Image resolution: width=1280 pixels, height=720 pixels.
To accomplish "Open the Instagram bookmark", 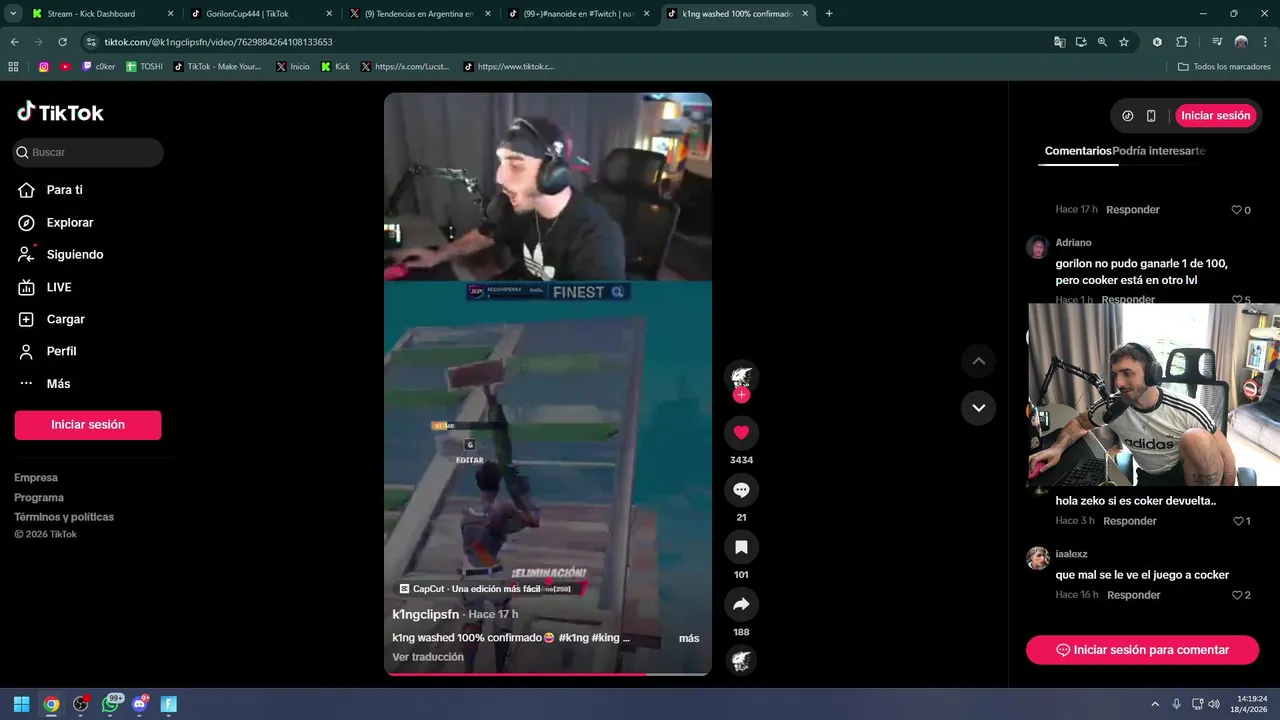I will pyautogui.click(x=44, y=67).
